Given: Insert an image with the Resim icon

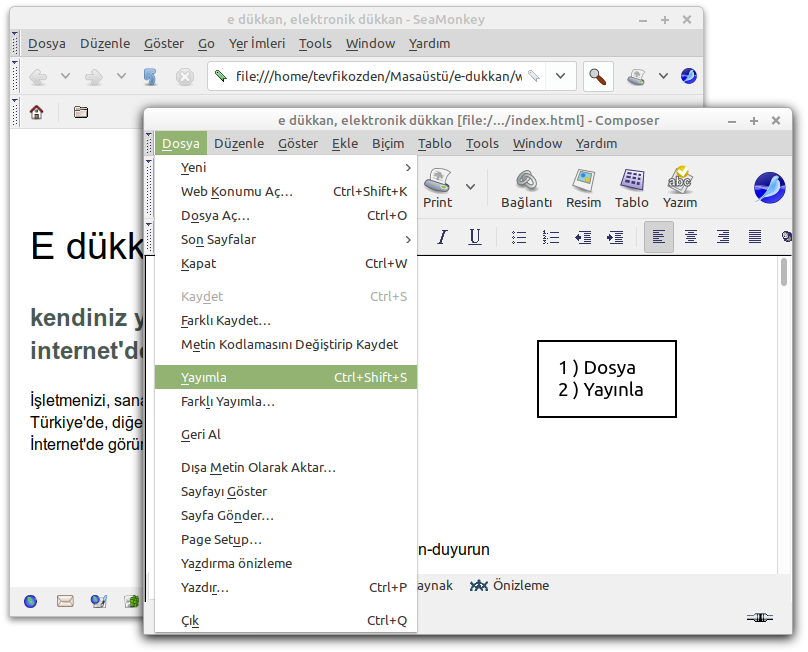Looking at the screenshot, I should tap(583, 187).
